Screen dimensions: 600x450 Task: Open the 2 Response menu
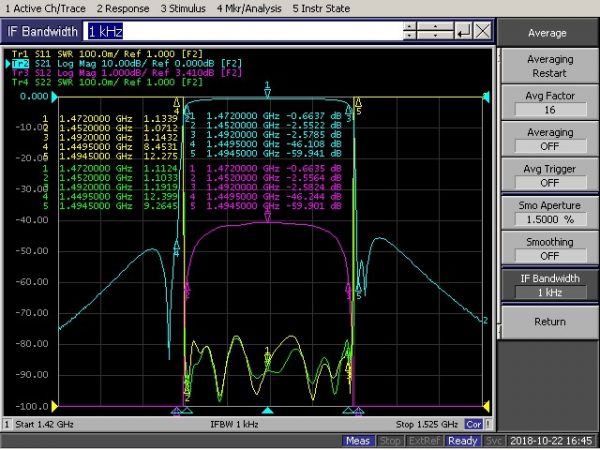(123, 8)
